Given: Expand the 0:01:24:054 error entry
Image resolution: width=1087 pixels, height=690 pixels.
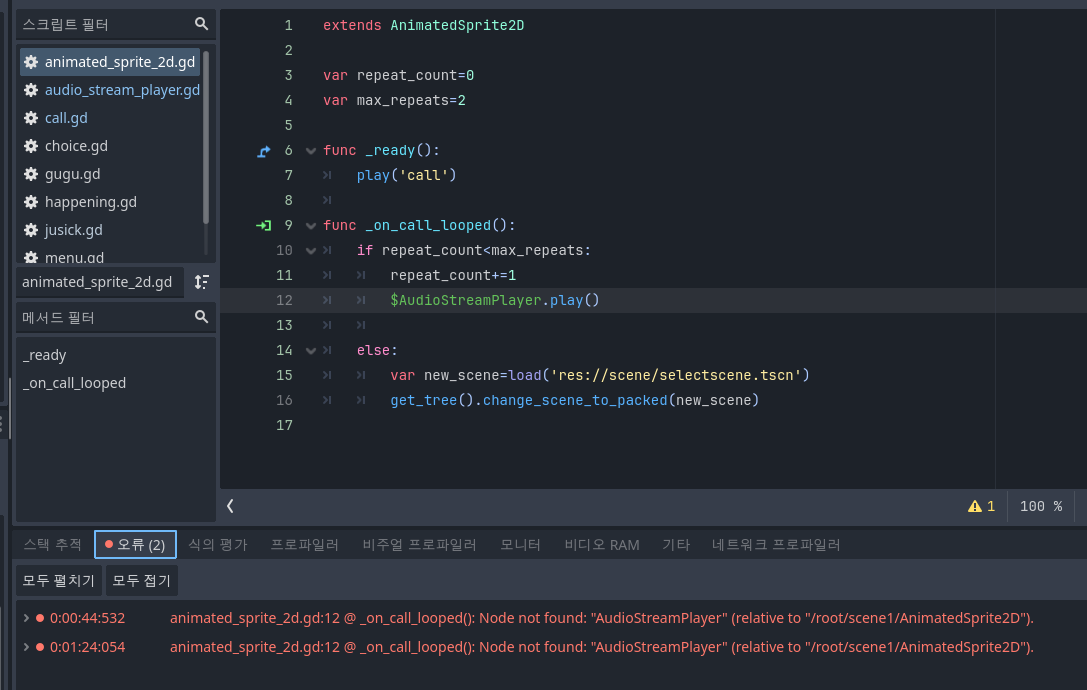Looking at the screenshot, I should click(26, 647).
